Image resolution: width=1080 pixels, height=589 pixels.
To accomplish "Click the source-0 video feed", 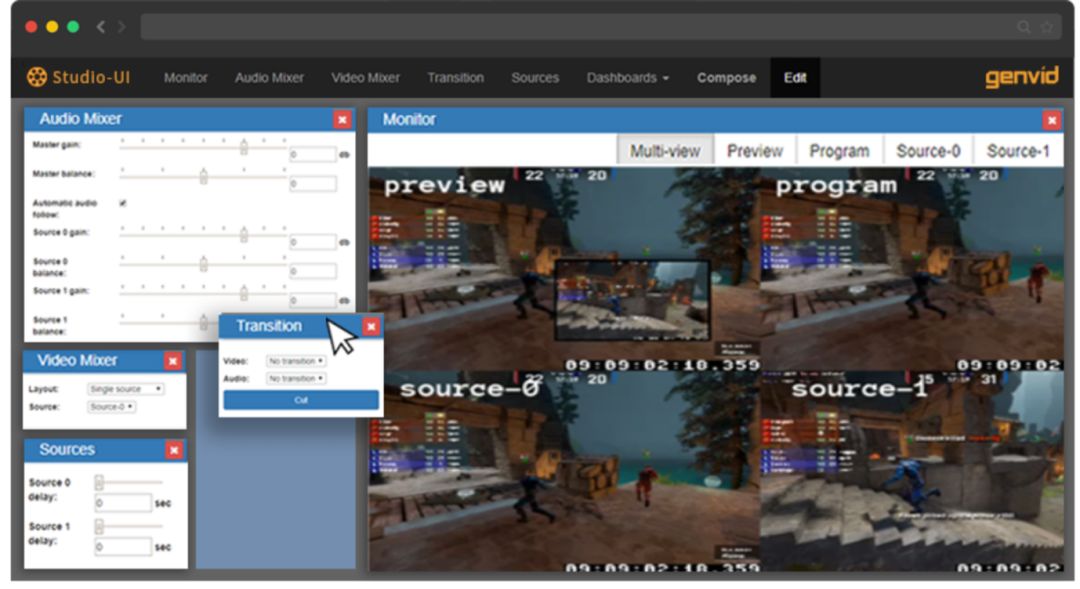I will (x=564, y=471).
